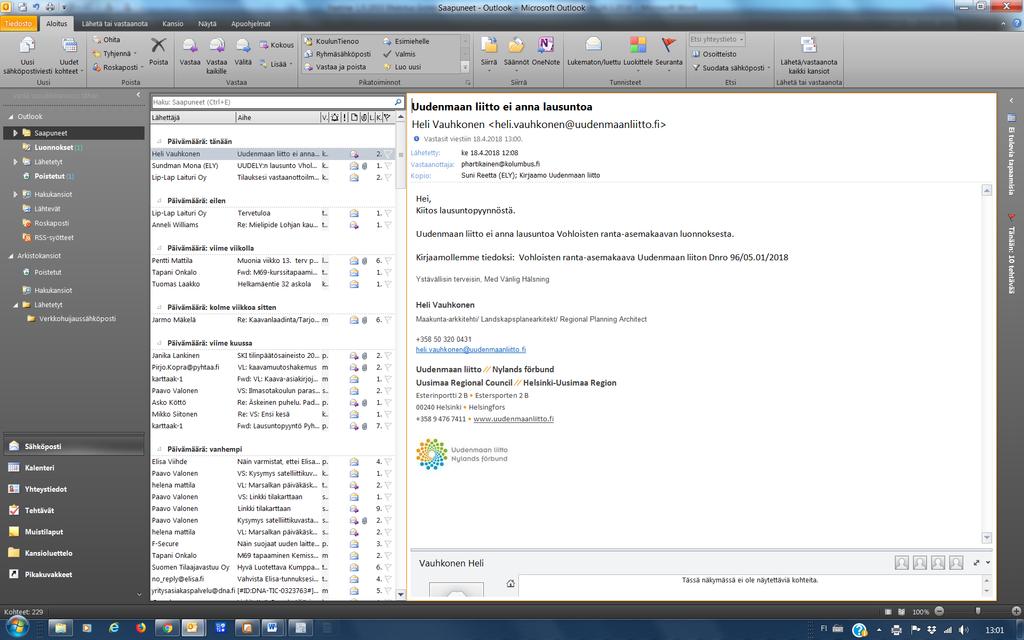Open the Säännöt rules dropdown

tap(516, 54)
